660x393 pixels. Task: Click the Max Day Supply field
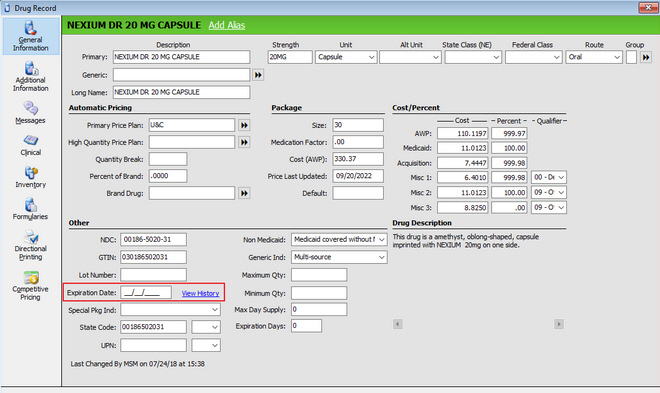pyautogui.click(x=319, y=309)
